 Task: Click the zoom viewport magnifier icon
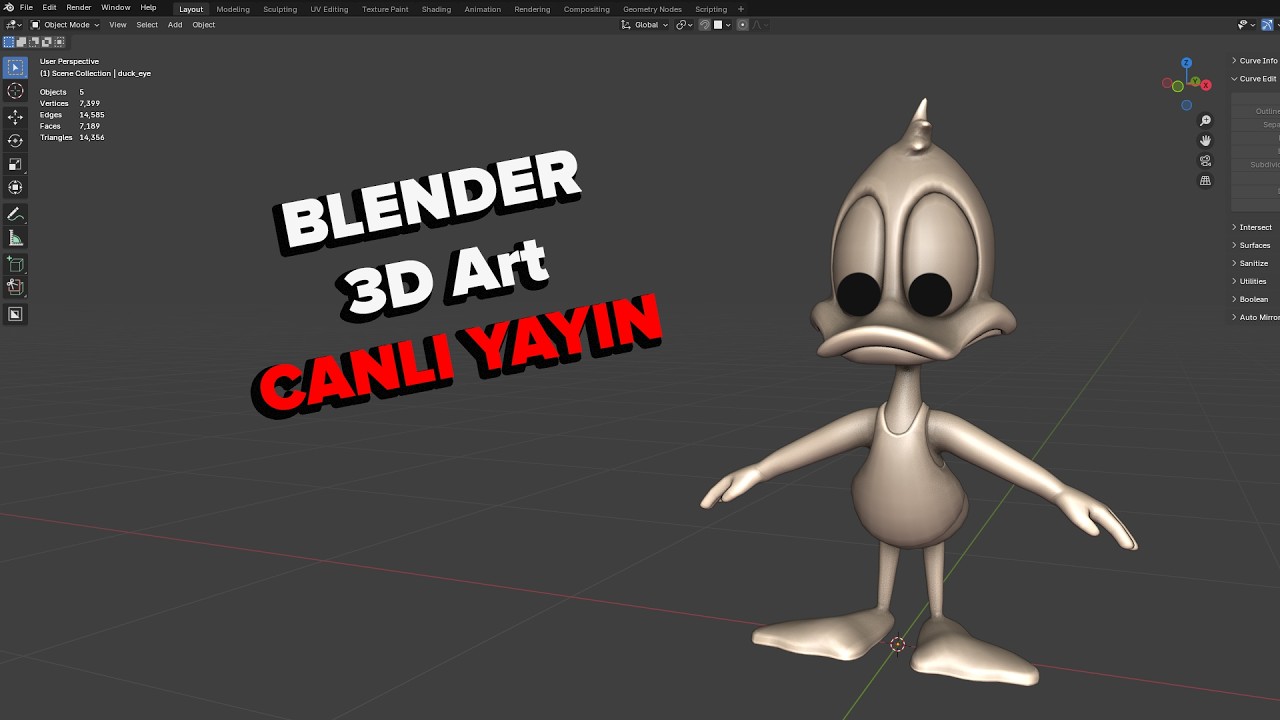[x=1205, y=121]
